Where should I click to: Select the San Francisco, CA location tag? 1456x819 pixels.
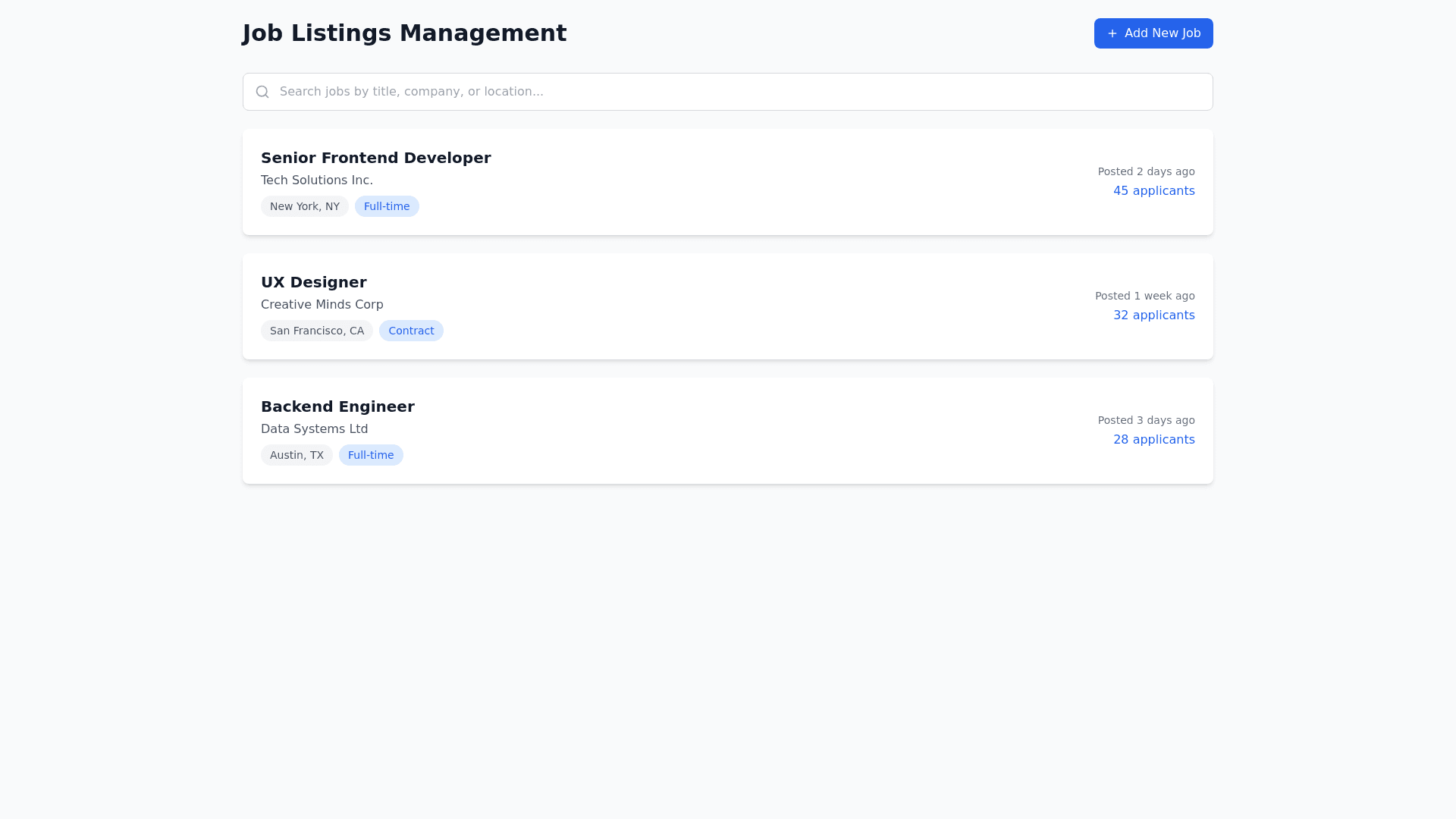tap(316, 331)
